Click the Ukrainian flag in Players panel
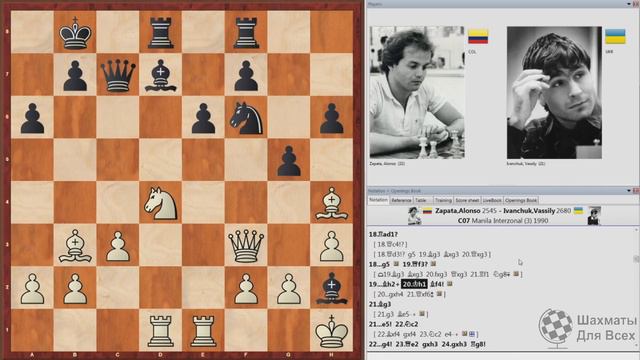The image size is (640, 360). point(615,37)
